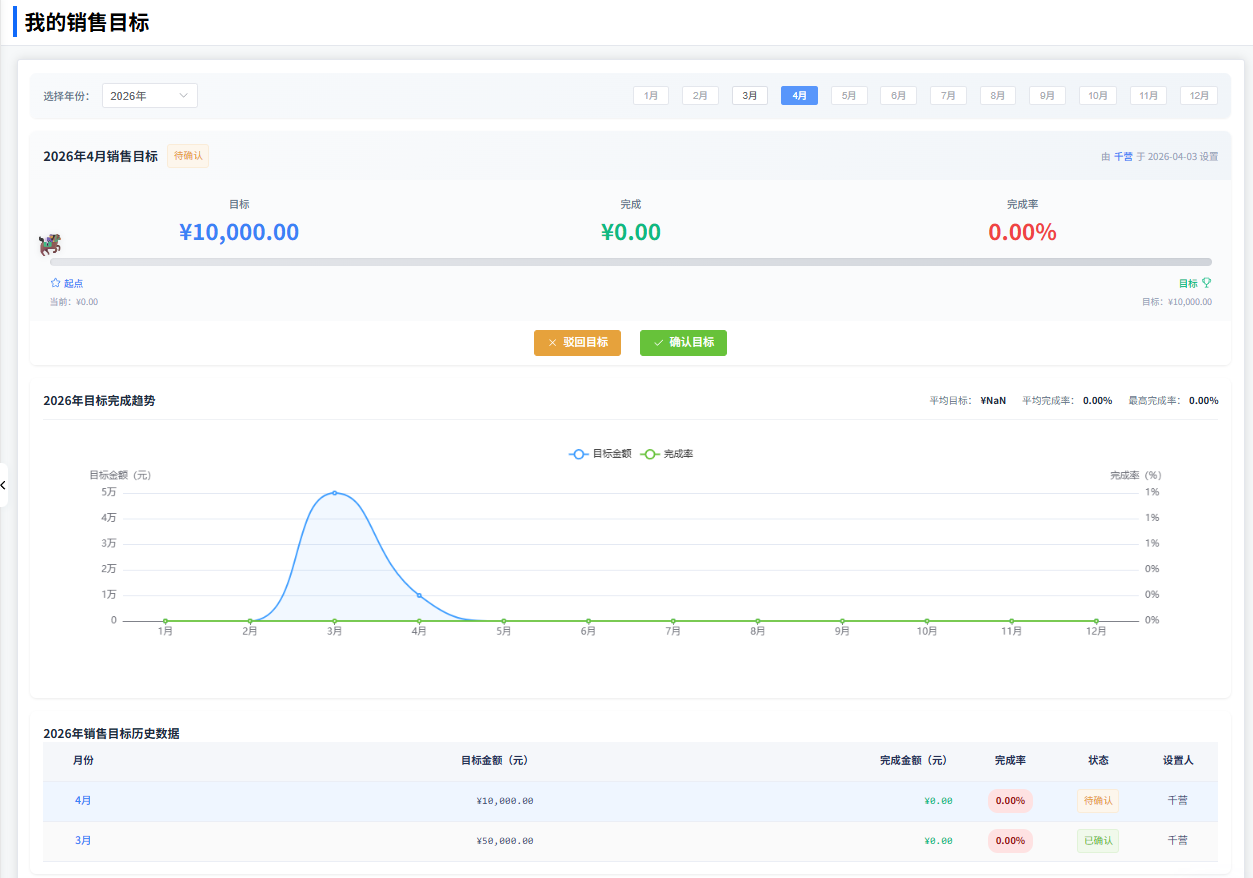Viewport: 1253px width, 878px height.
Task: Click the 千营 setter name link
Action: point(1123,157)
